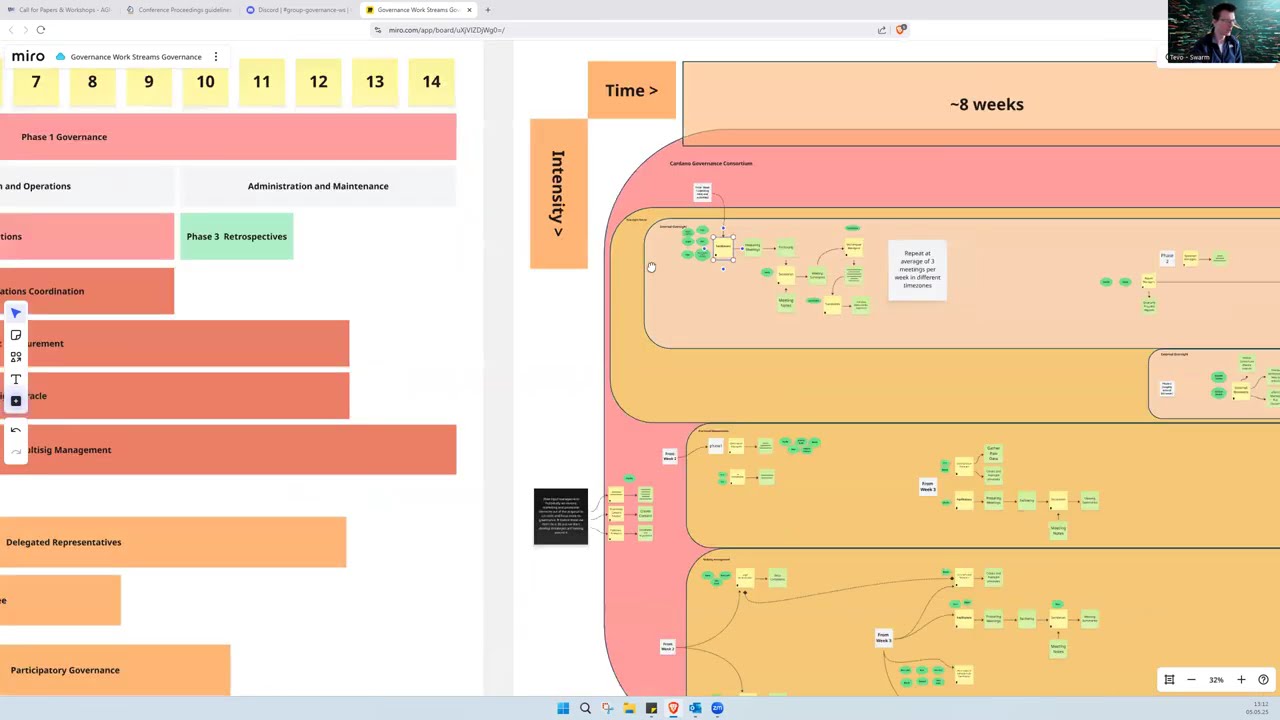
Task: Select the Participatory Governance bar
Action: (115, 670)
